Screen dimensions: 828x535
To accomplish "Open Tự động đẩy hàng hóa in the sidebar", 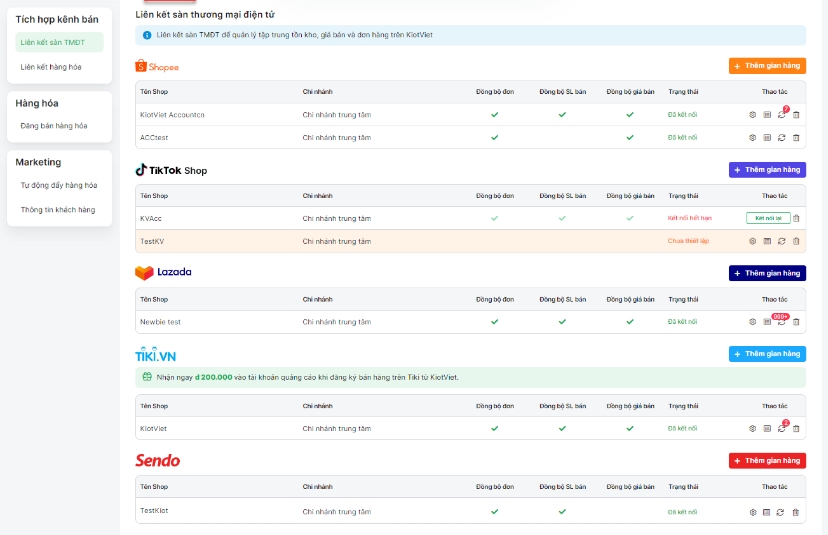I will [59, 185].
